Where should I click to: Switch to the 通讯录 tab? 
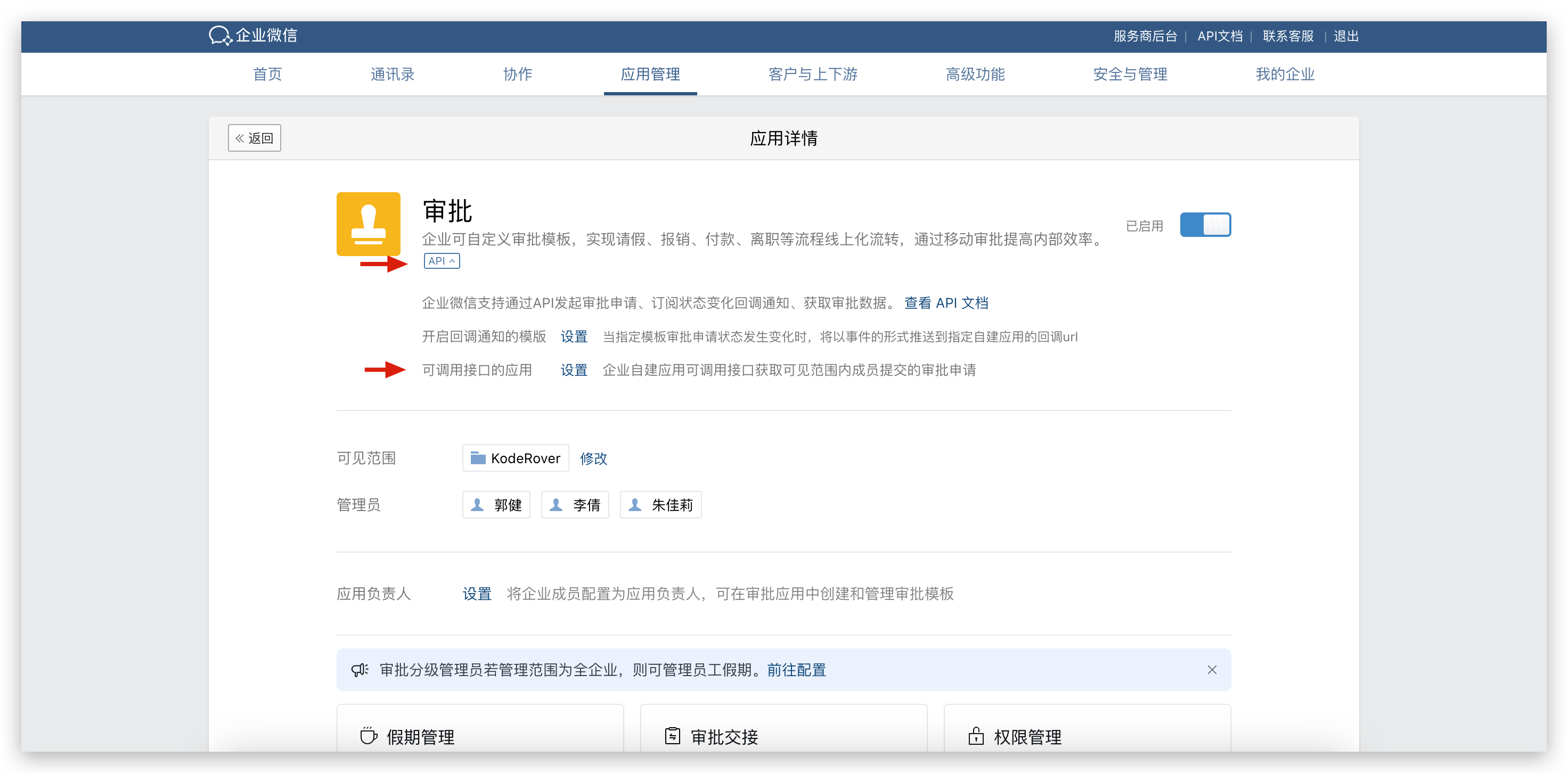(x=393, y=74)
